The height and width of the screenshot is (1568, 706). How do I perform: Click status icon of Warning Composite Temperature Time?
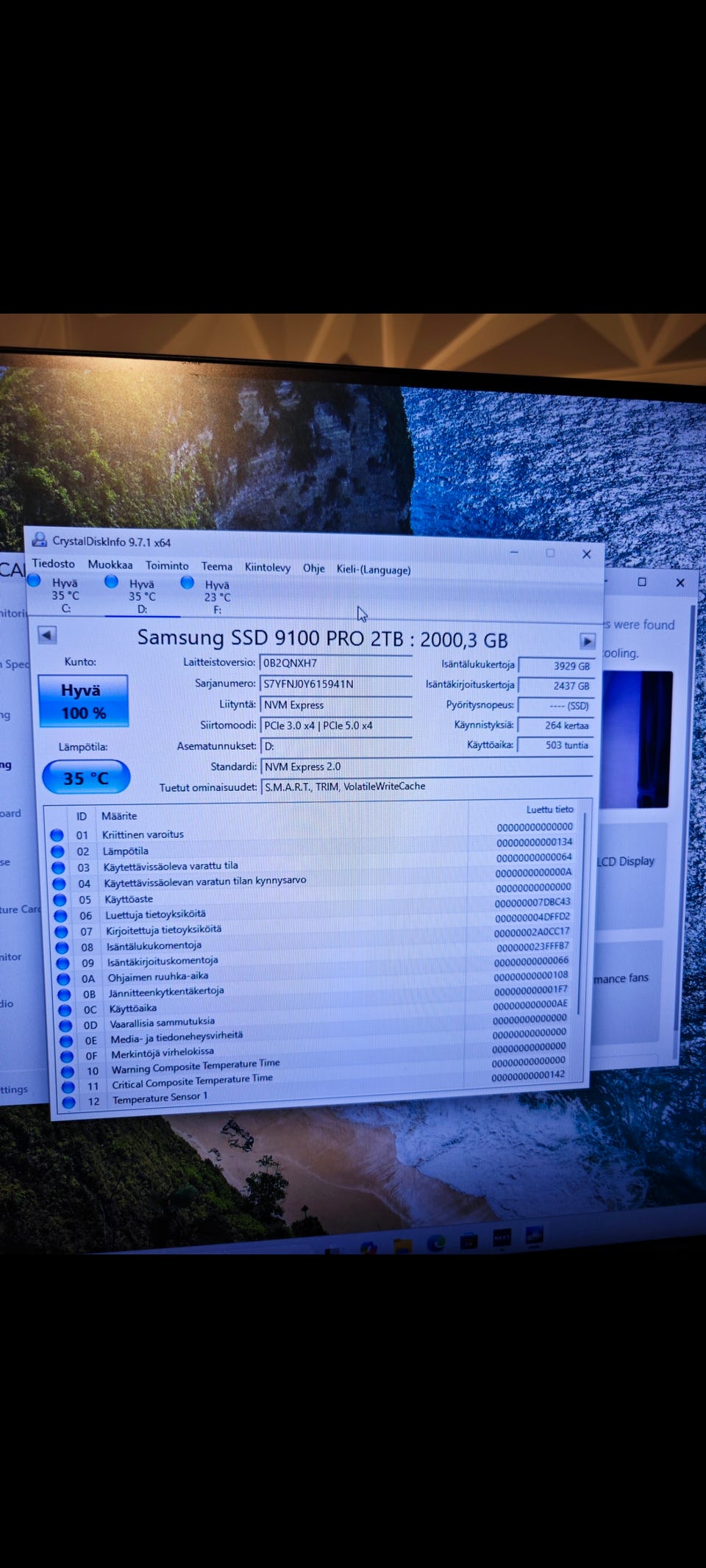pos(68,1072)
